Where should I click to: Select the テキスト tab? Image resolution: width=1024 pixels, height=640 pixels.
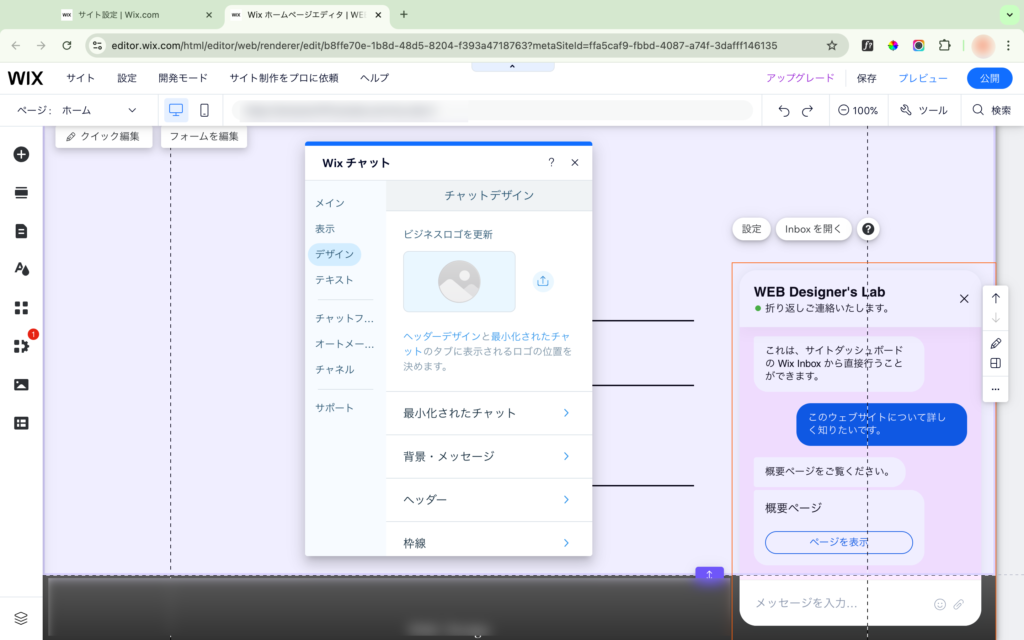334,280
